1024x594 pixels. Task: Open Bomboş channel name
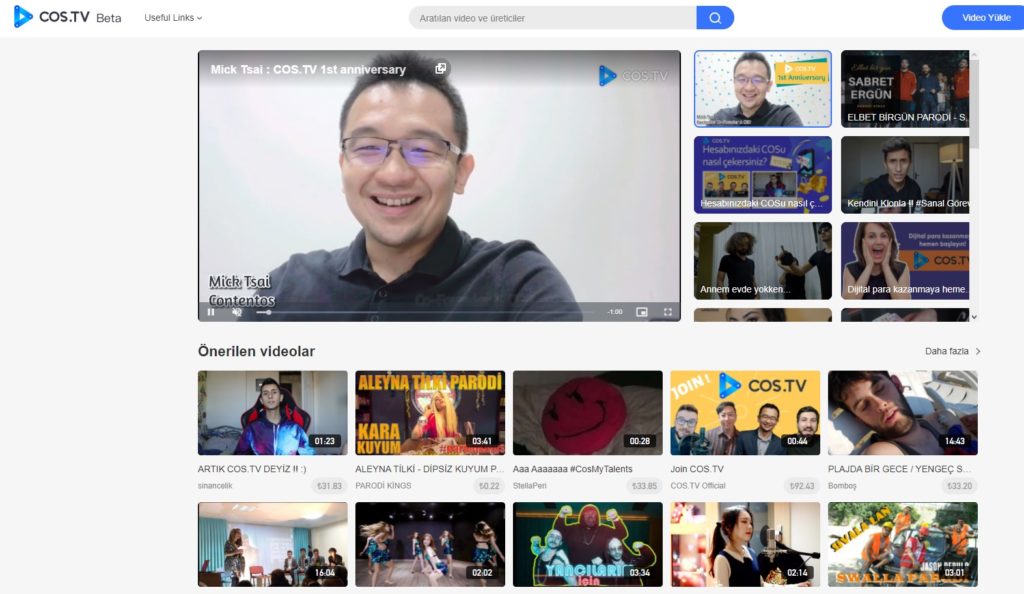842,486
